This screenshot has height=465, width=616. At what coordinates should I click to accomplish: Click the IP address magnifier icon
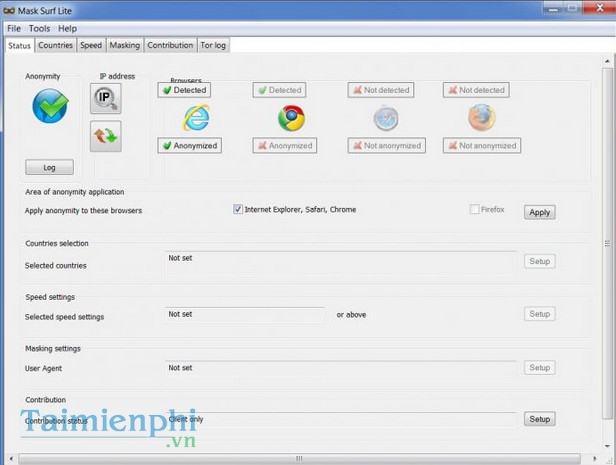click(105, 99)
